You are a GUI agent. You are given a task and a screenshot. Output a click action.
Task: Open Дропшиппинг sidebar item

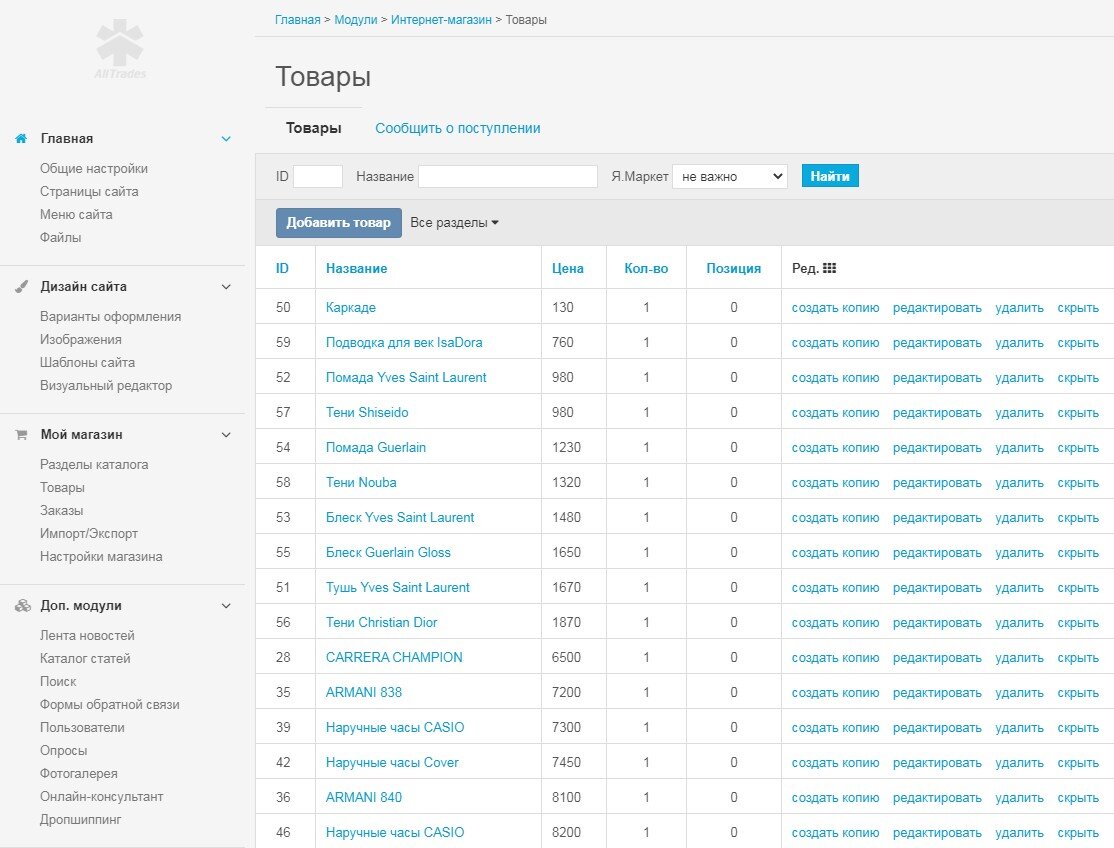pyautogui.click(x=80, y=819)
